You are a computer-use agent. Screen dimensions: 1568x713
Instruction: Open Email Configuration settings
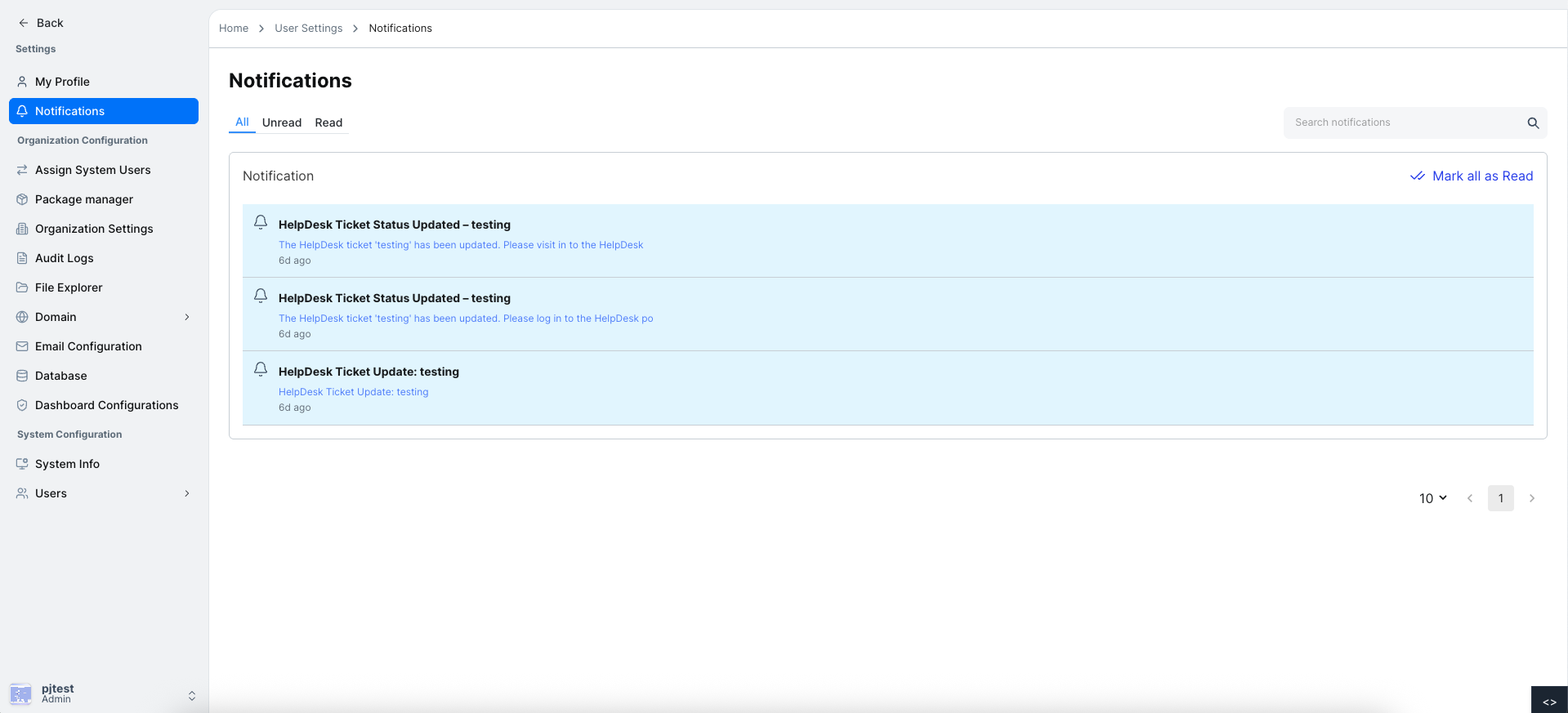click(88, 346)
